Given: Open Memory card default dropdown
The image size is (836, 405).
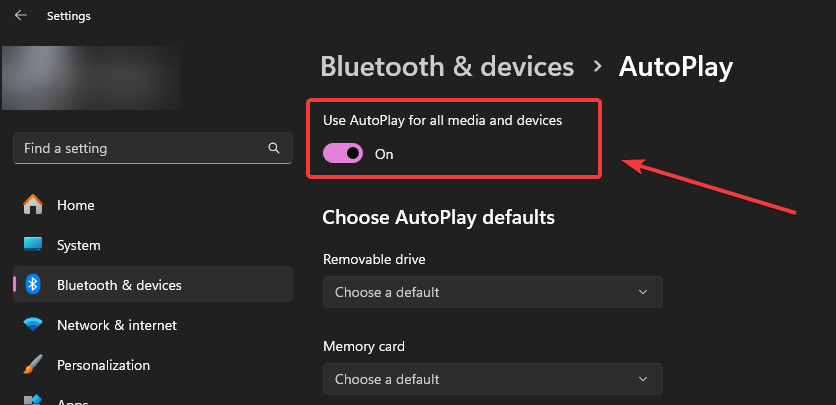Looking at the screenshot, I should point(492,379).
